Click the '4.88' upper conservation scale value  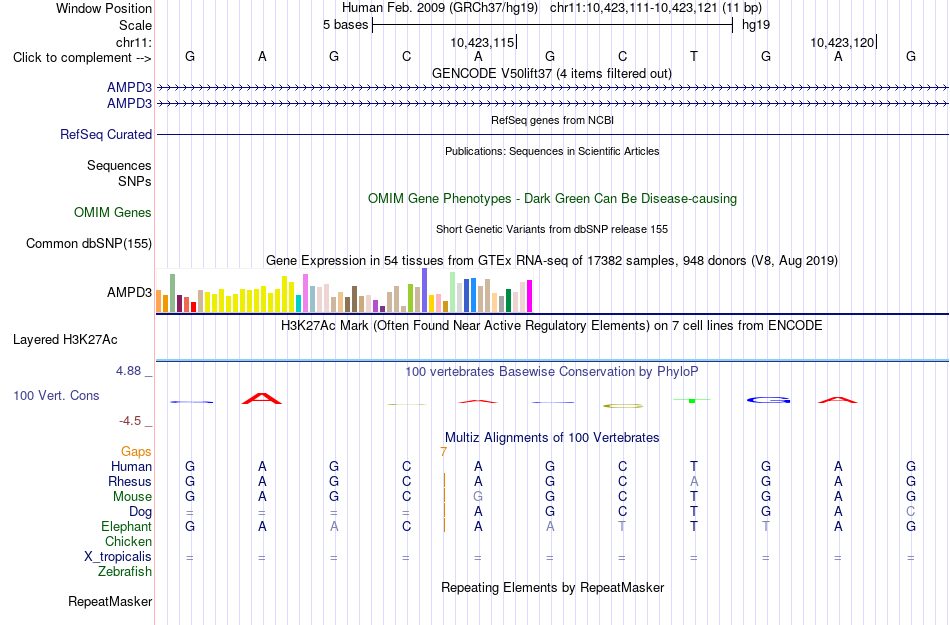click(128, 371)
